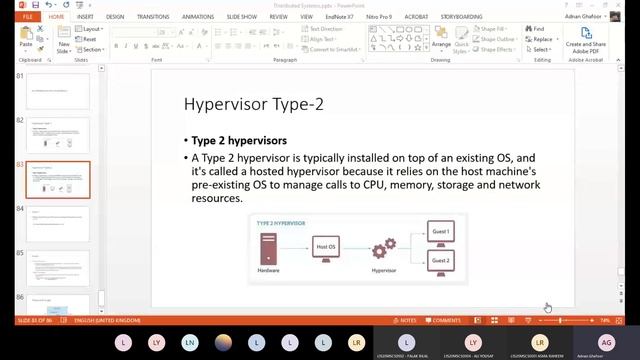640x360 pixels.
Task: Fit slide to current window
Action: [x=619, y=320]
